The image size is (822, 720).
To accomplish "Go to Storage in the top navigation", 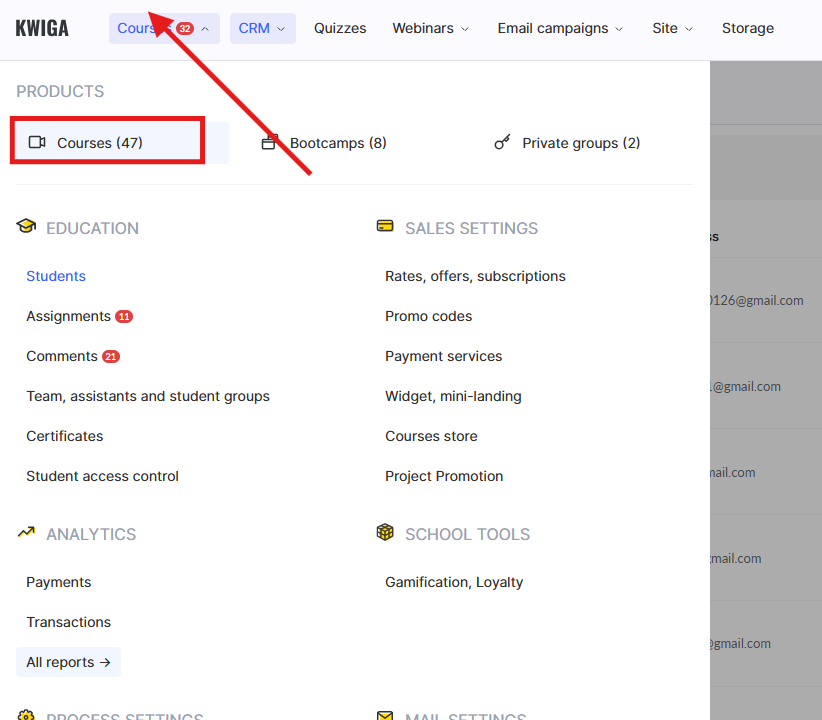I will click(747, 28).
